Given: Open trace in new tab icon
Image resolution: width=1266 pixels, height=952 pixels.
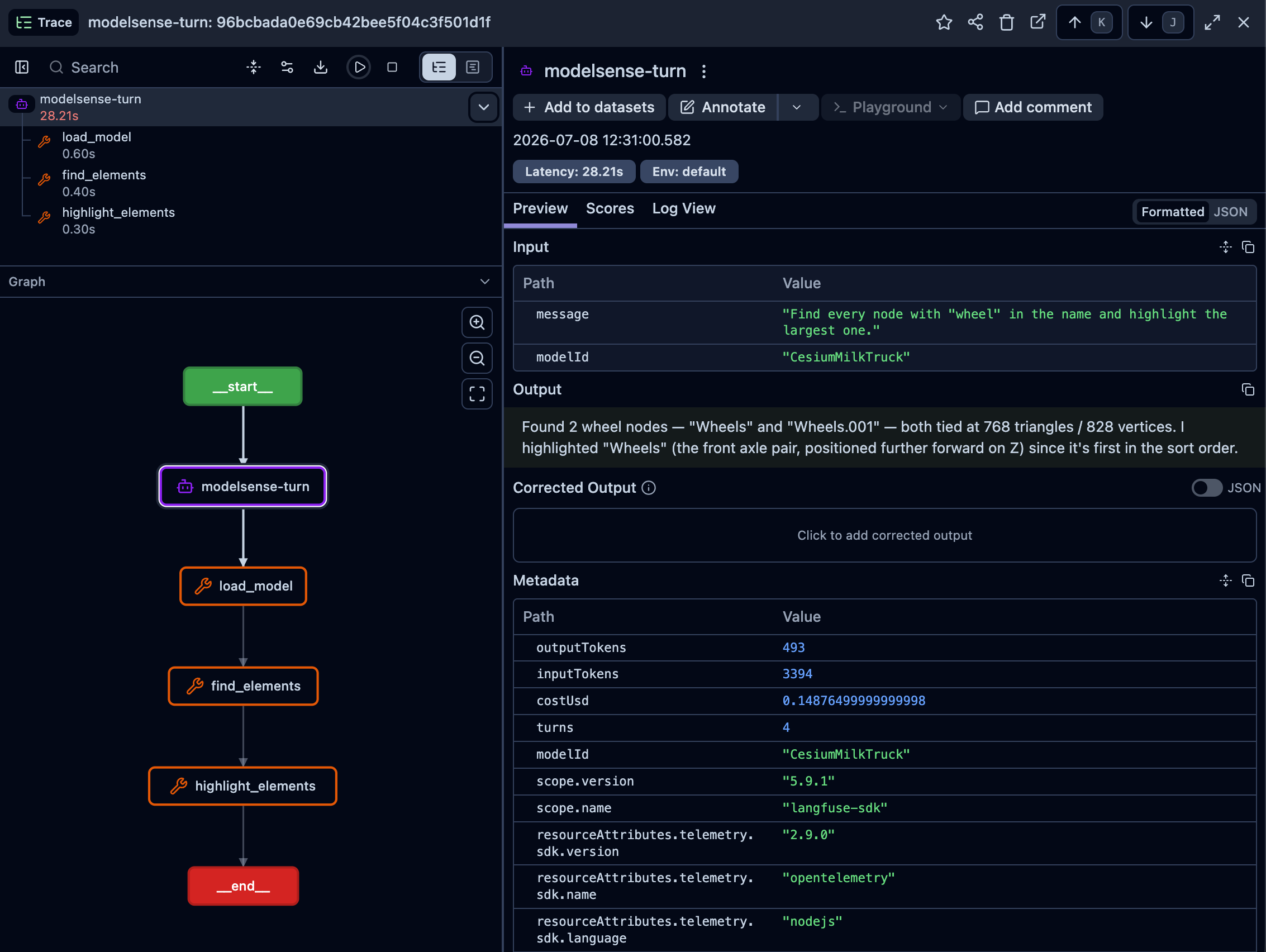Looking at the screenshot, I should 1037,22.
